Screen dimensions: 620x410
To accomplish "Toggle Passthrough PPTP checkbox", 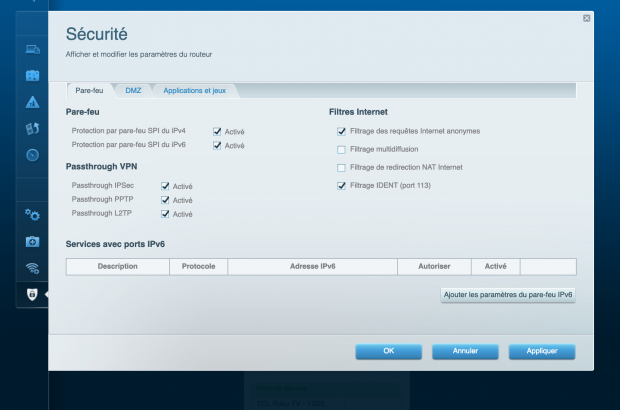I will click(165, 200).
